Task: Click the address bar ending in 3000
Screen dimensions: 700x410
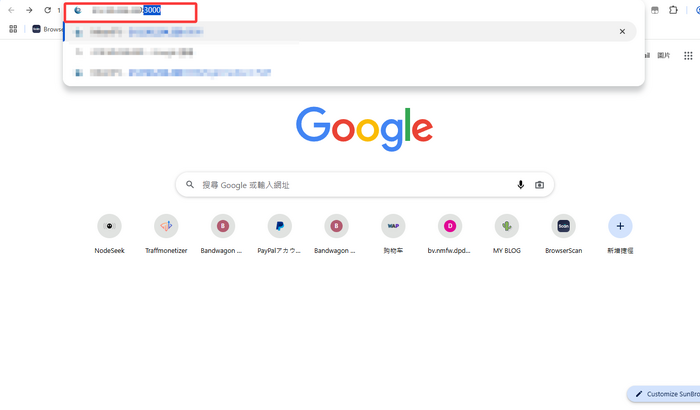Action: (x=130, y=11)
